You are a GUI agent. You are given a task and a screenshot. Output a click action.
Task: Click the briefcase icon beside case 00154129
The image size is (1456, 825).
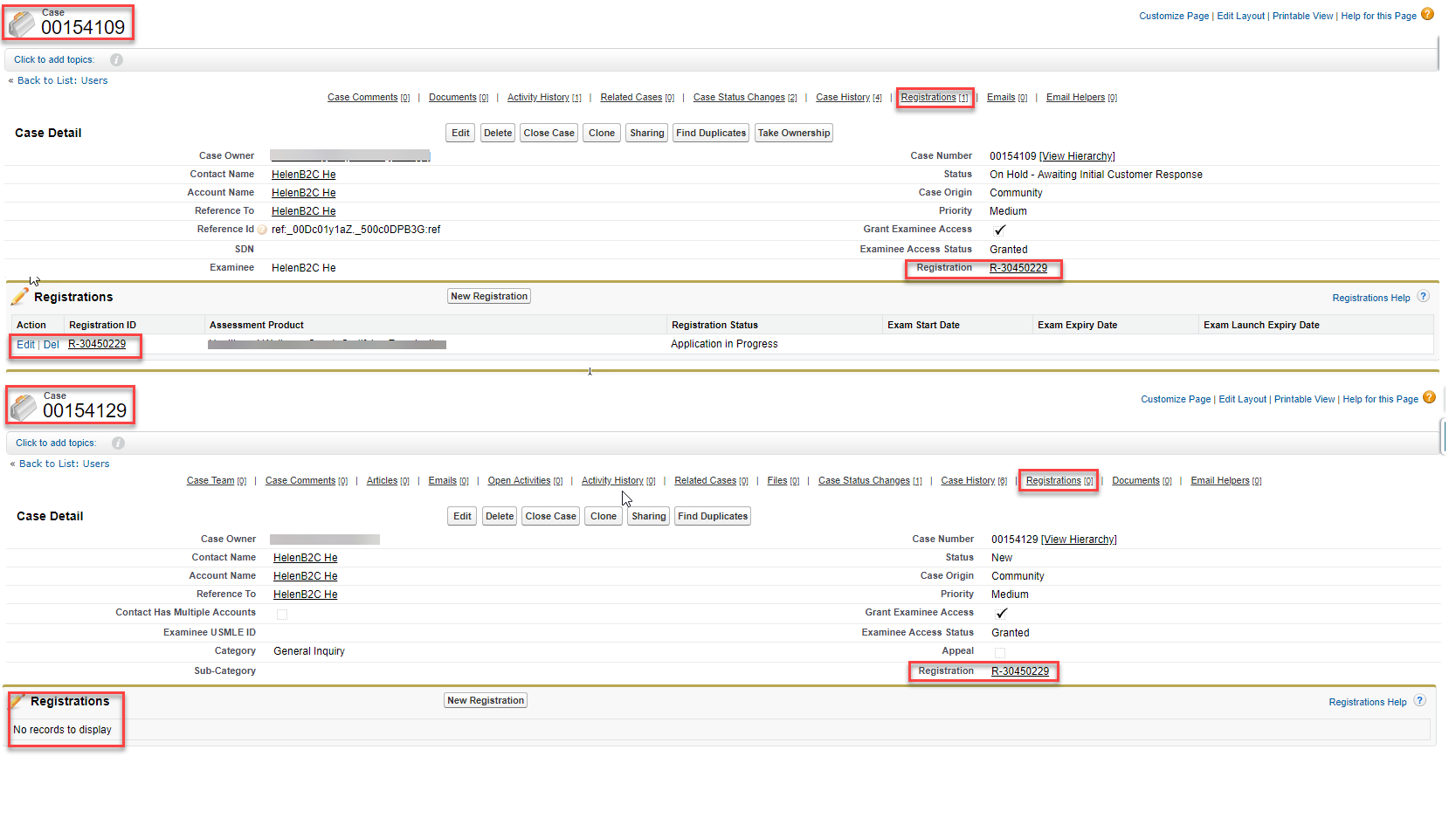tap(24, 407)
